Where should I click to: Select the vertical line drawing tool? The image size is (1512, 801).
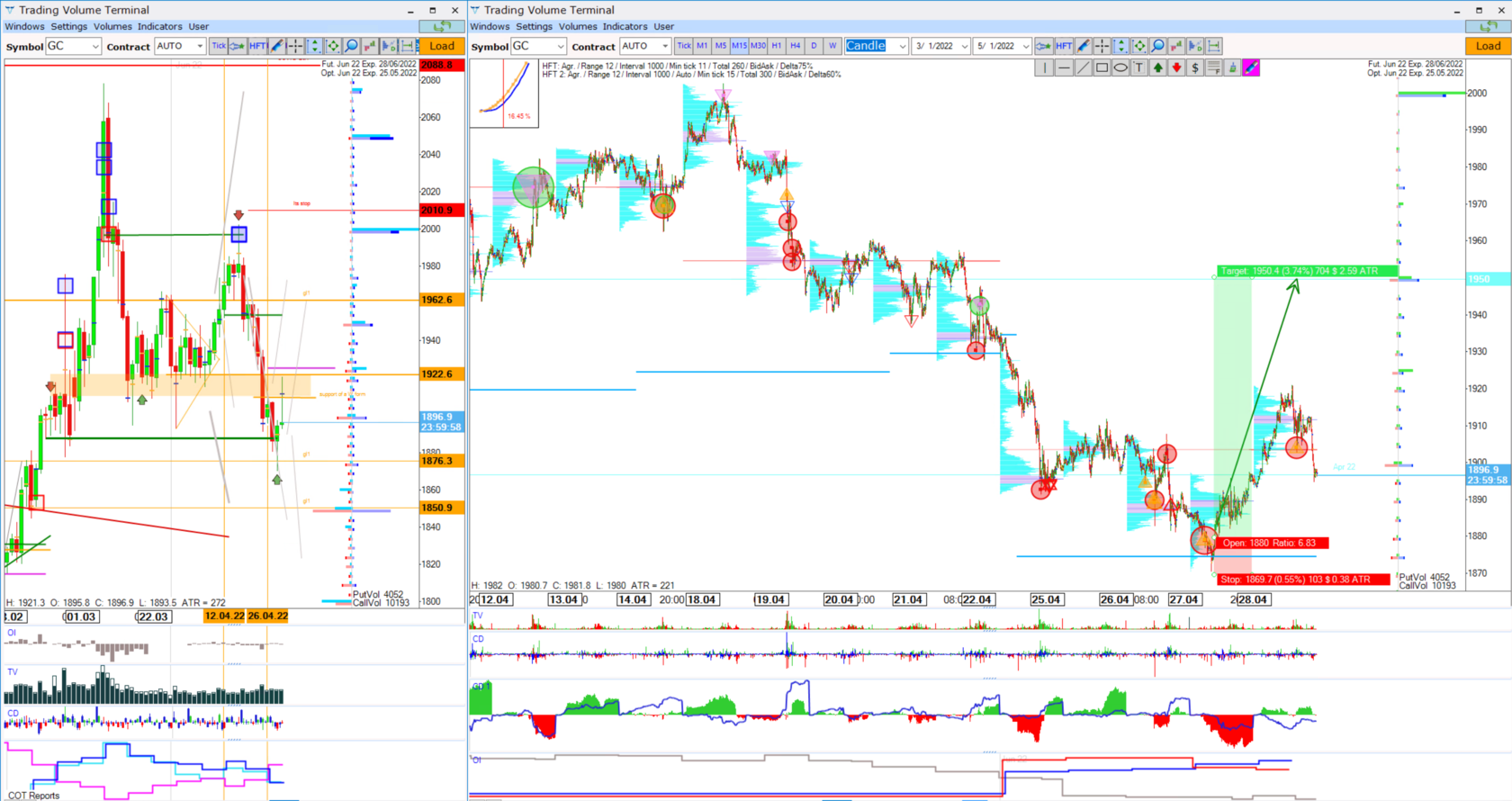tap(1044, 67)
